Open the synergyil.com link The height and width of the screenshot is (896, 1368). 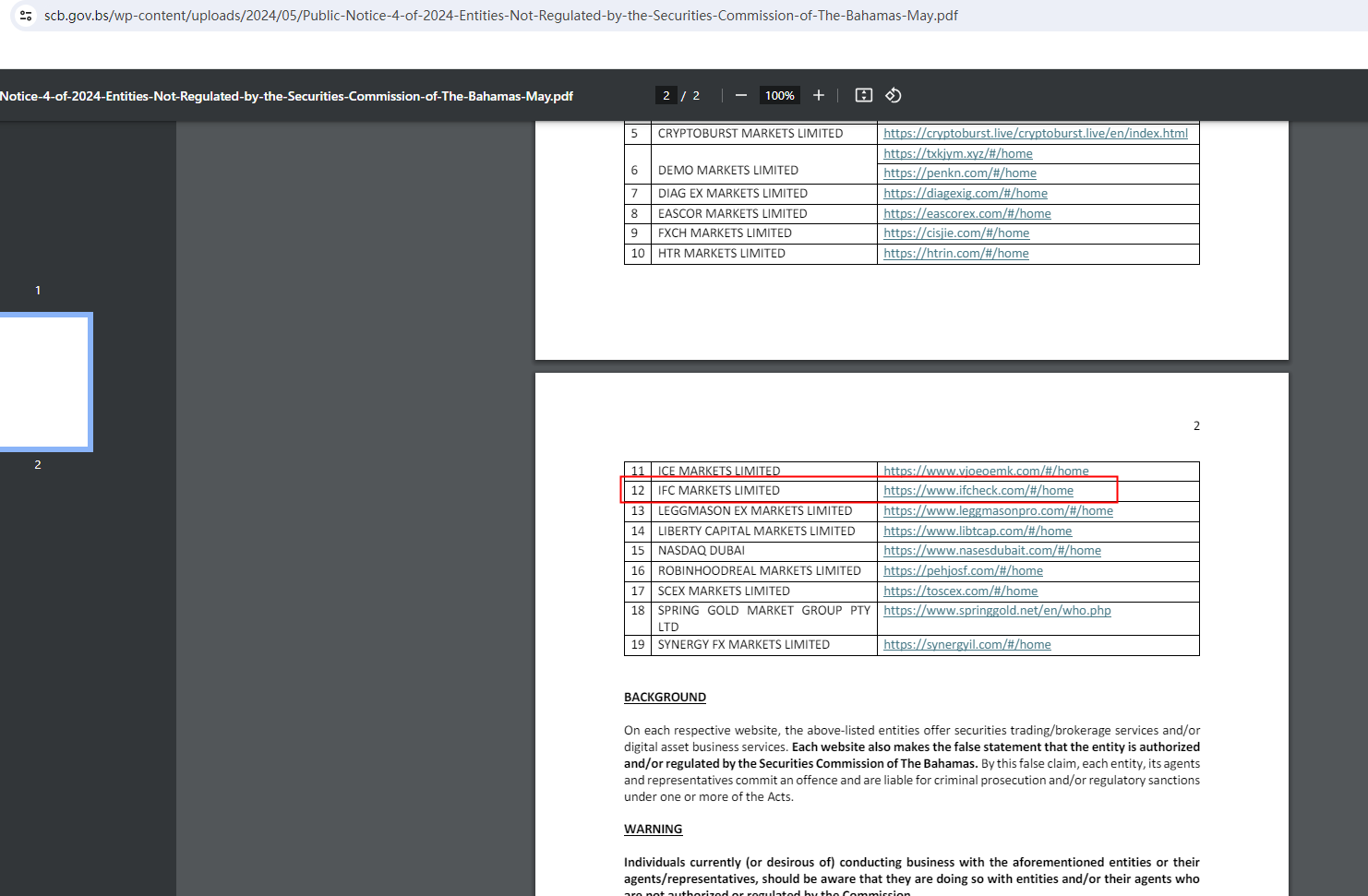pos(966,645)
